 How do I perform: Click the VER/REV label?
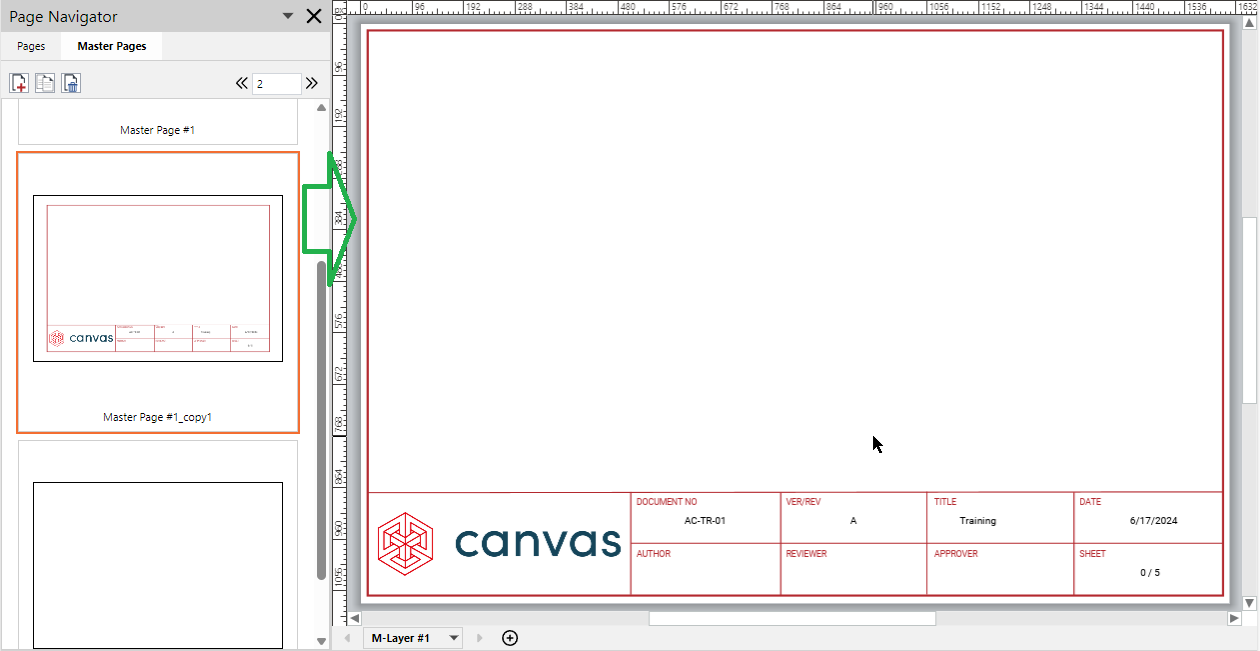pyautogui.click(x=803, y=502)
